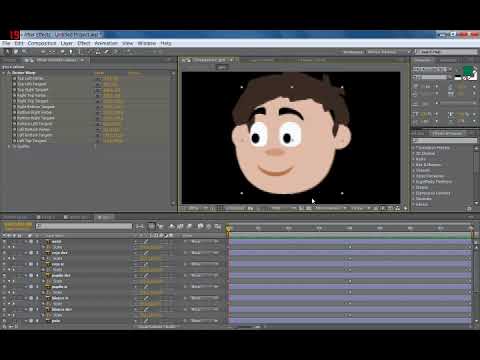The image size is (480, 360).
Task: Click point picker for Left Bottom Vertex
Action: point(99,130)
